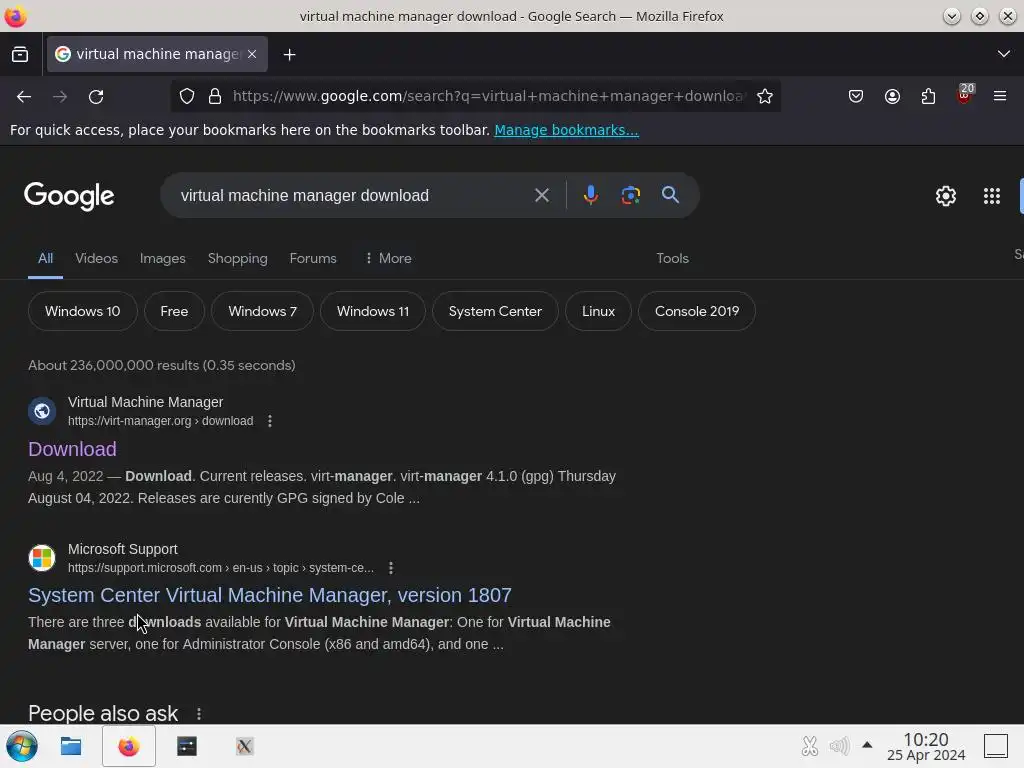Viewport: 1024px width, 768px height.
Task: Save page to Pocket
Action: pos(856,97)
